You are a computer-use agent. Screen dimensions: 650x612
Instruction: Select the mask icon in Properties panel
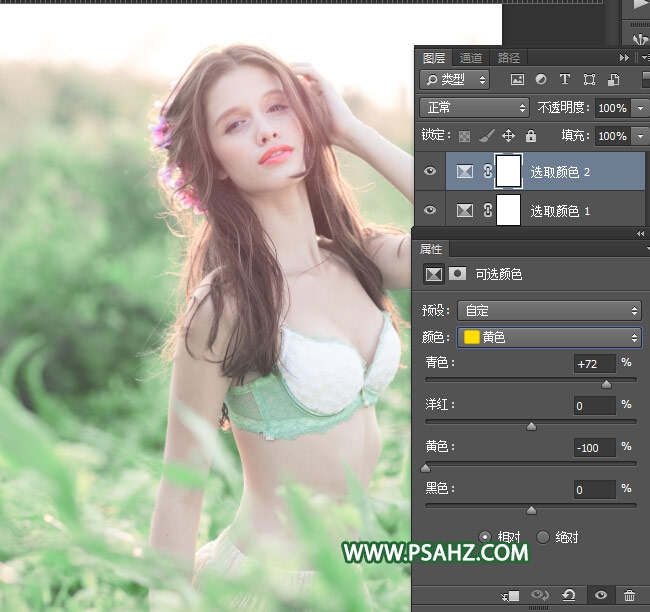tap(458, 274)
